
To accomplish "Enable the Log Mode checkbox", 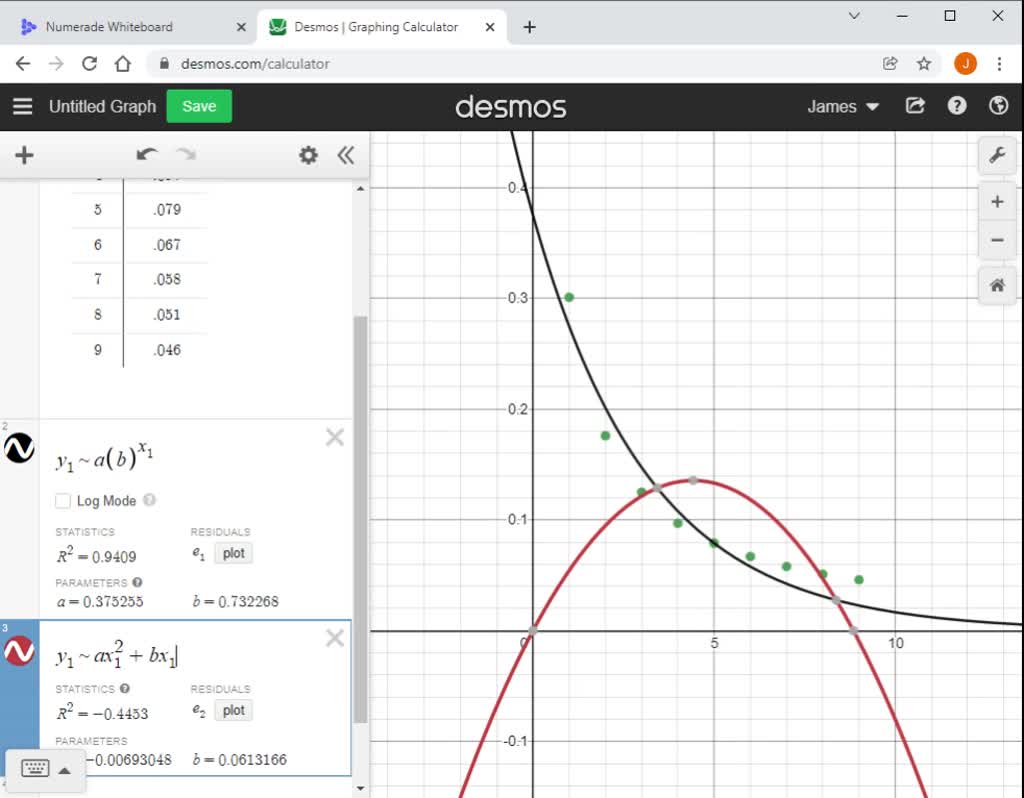I will point(63,501).
